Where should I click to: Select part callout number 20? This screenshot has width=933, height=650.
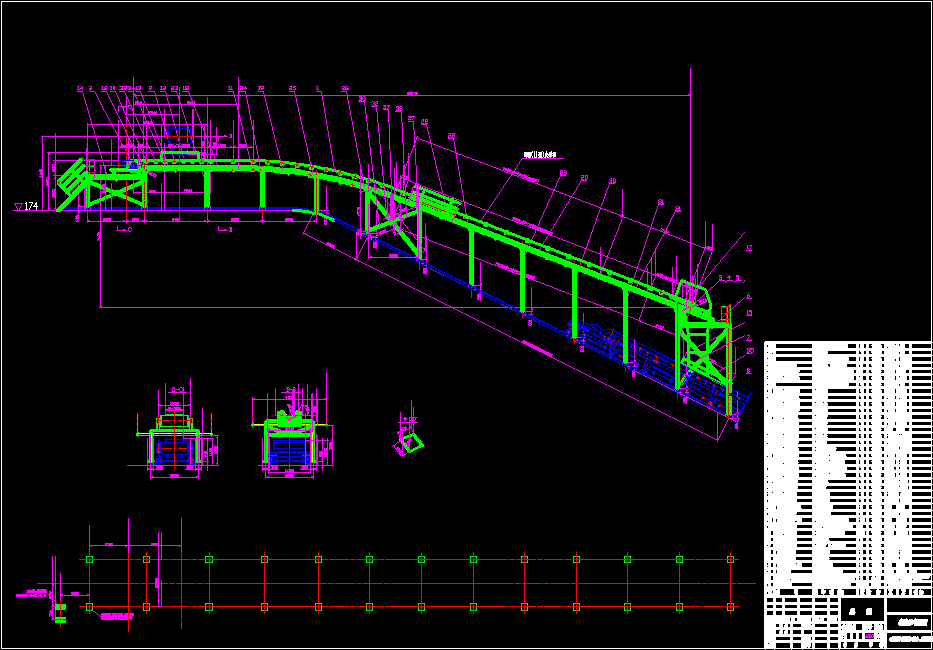584,177
